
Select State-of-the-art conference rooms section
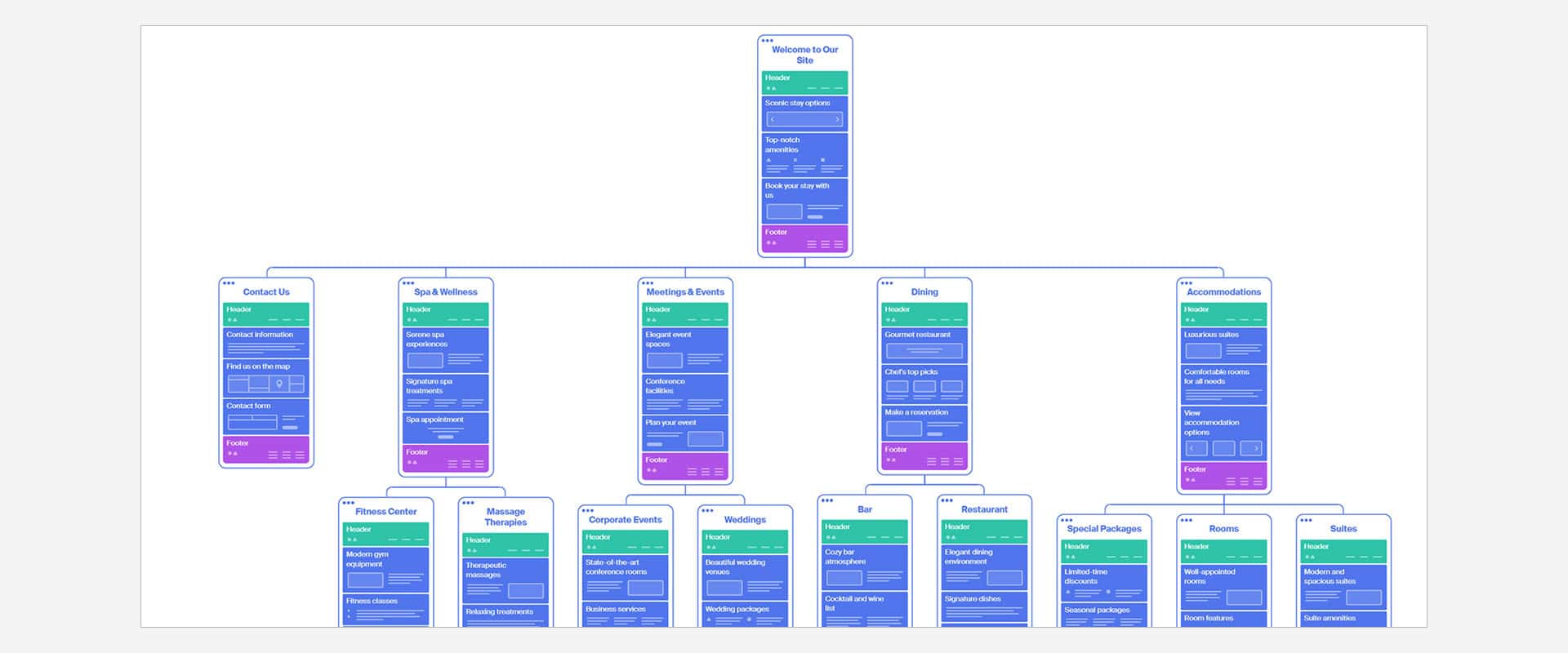coord(626,577)
